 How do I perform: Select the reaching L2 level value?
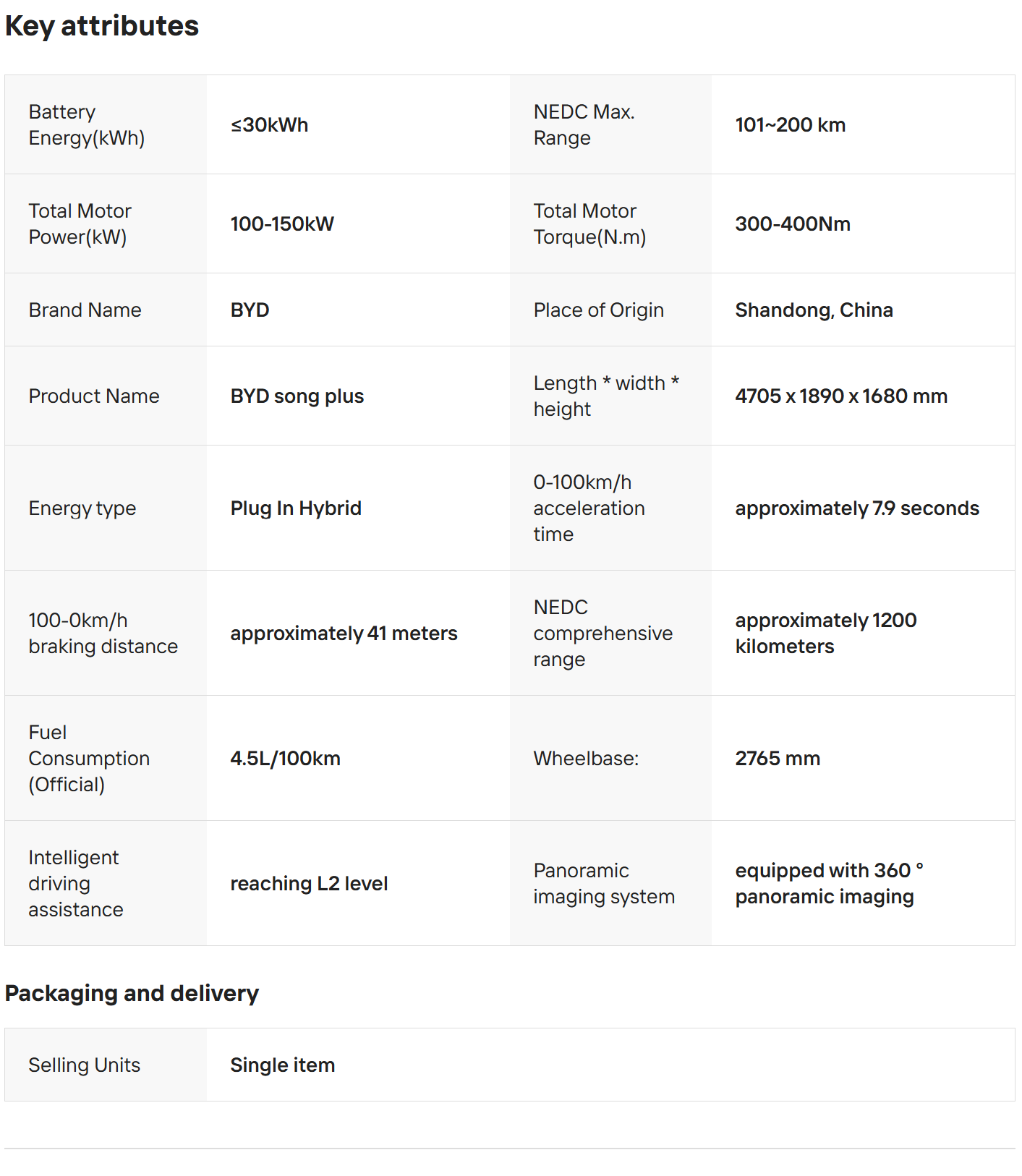[310, 884]
